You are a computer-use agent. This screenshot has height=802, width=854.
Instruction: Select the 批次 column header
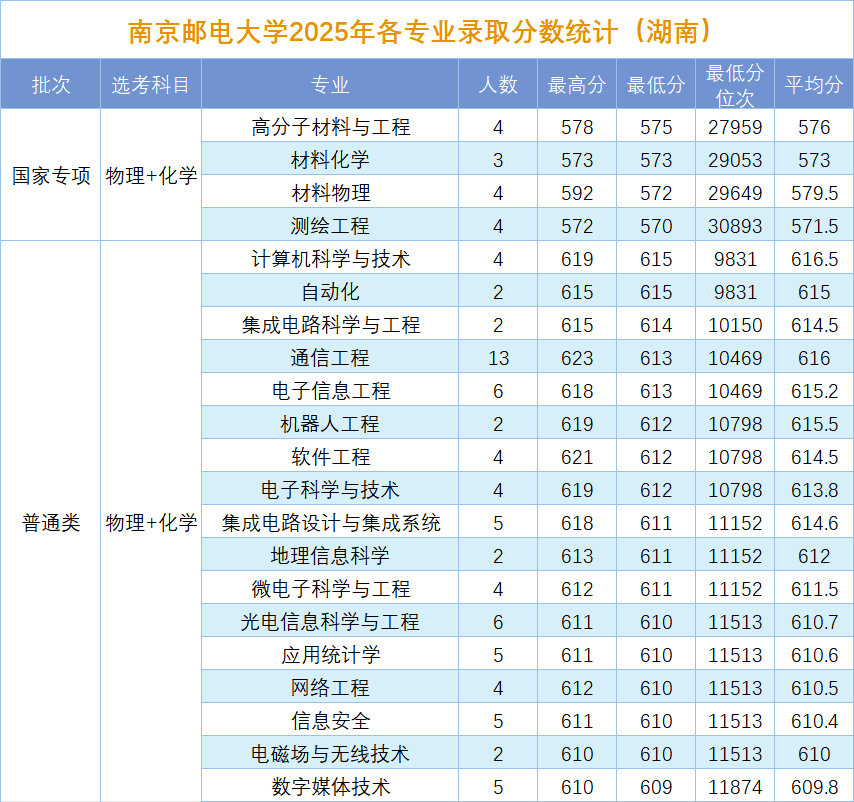pos(51,84)
